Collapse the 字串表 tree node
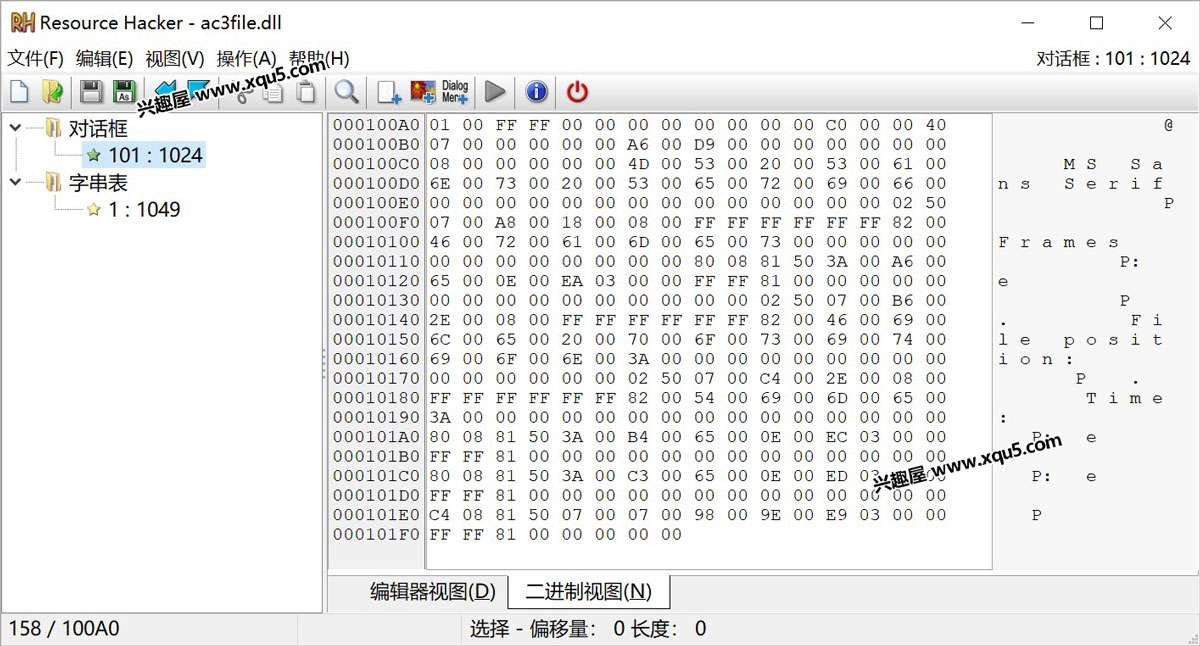The image size is (1200, 646). (17, 182)
